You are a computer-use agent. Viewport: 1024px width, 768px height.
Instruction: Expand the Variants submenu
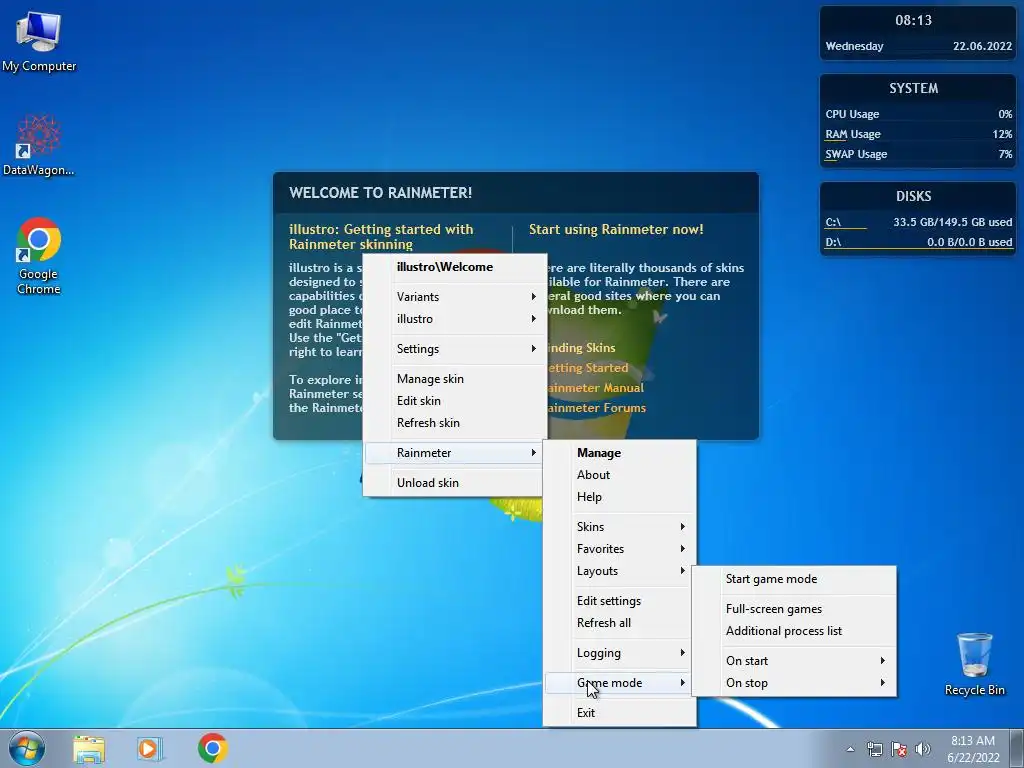coord(455,296)
